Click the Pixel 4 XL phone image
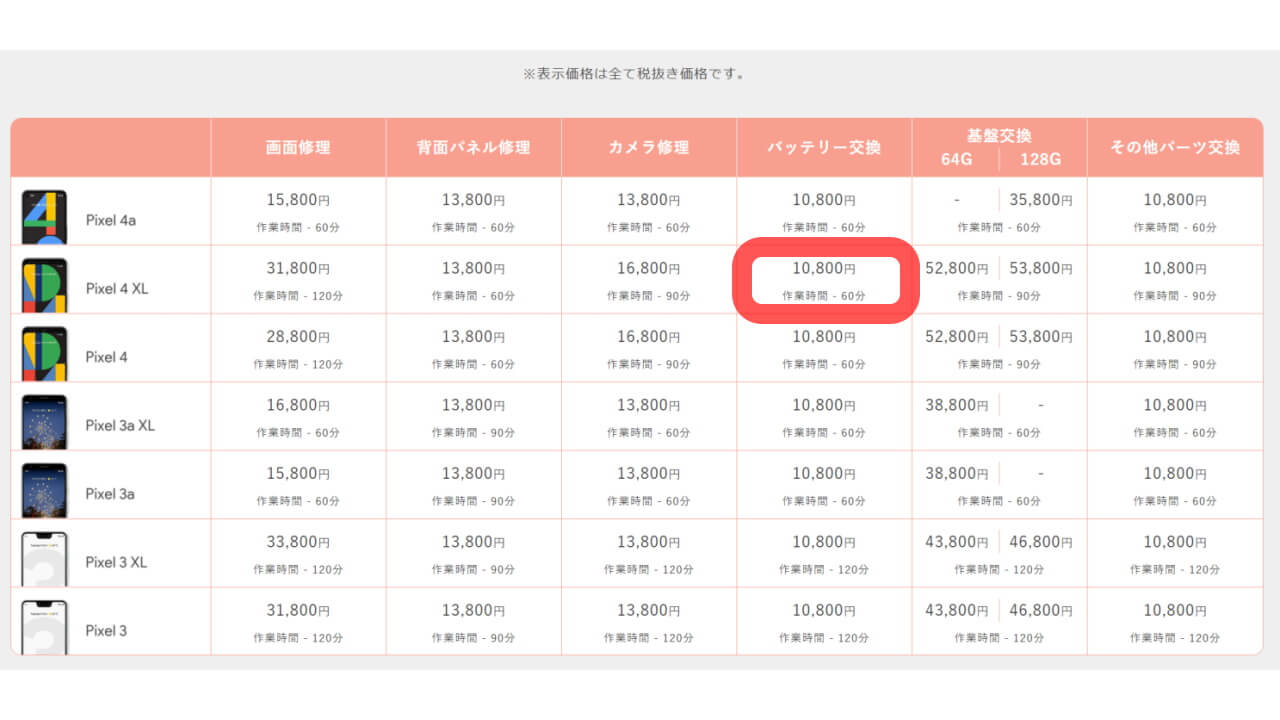The width and height of the screenshot is (1280, 720). click(x=44, y=286)
